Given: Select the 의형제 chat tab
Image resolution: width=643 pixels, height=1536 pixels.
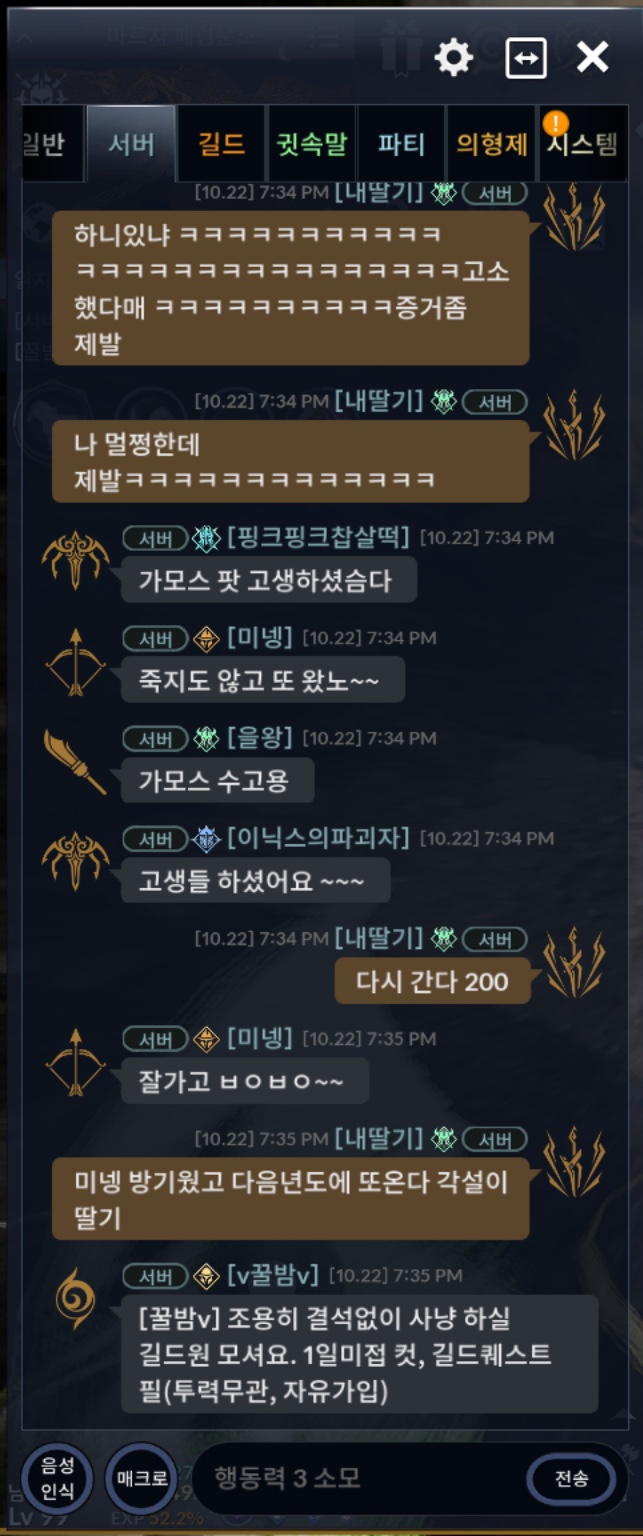Looking at the screenshot, I should click(492, 144).
